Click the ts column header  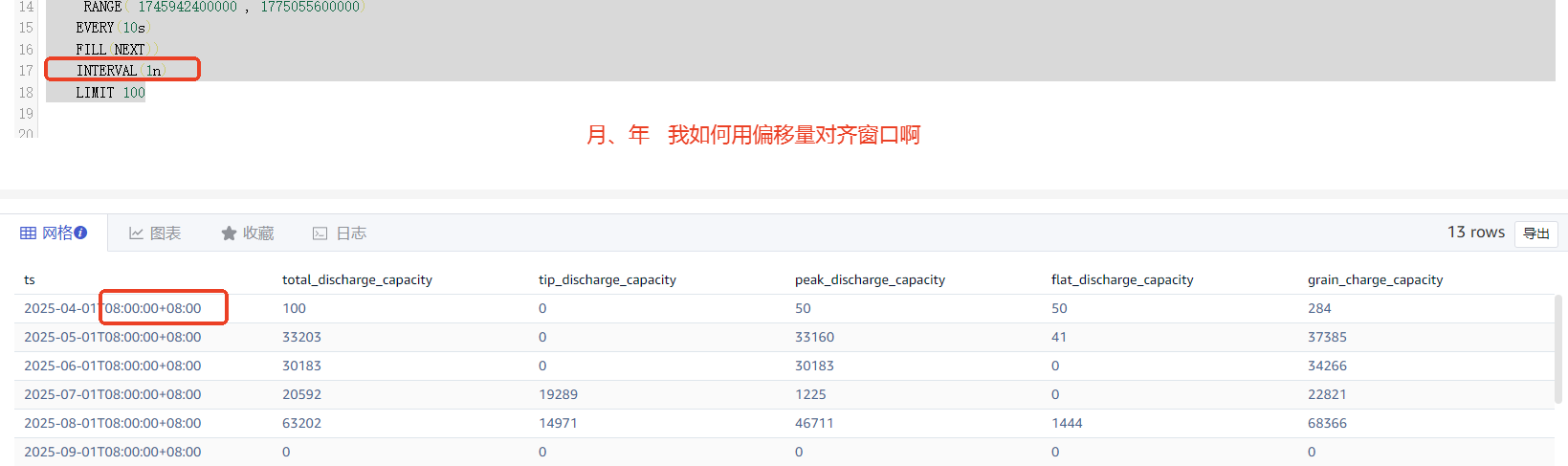(x=30, y=280)
